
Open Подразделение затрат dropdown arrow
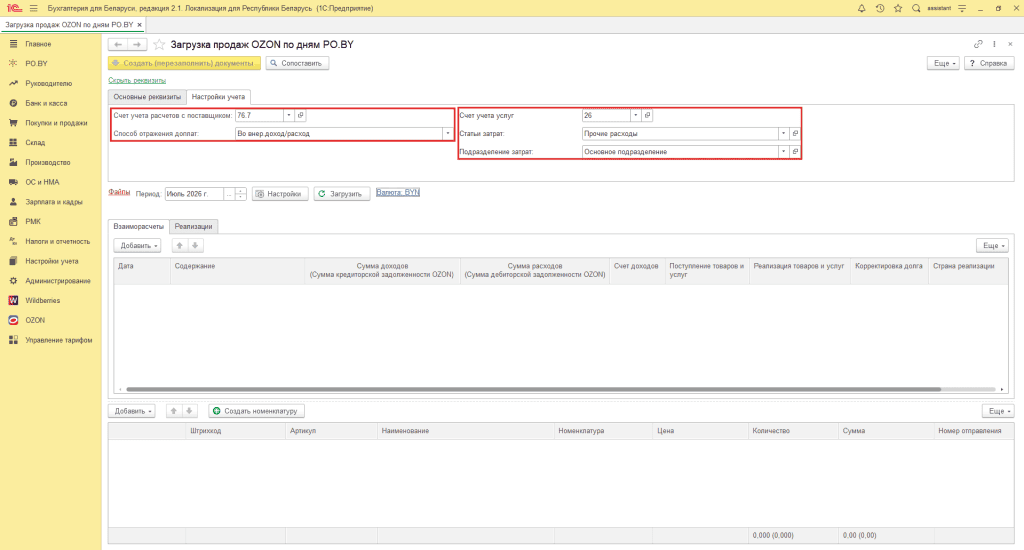(783, 152)
